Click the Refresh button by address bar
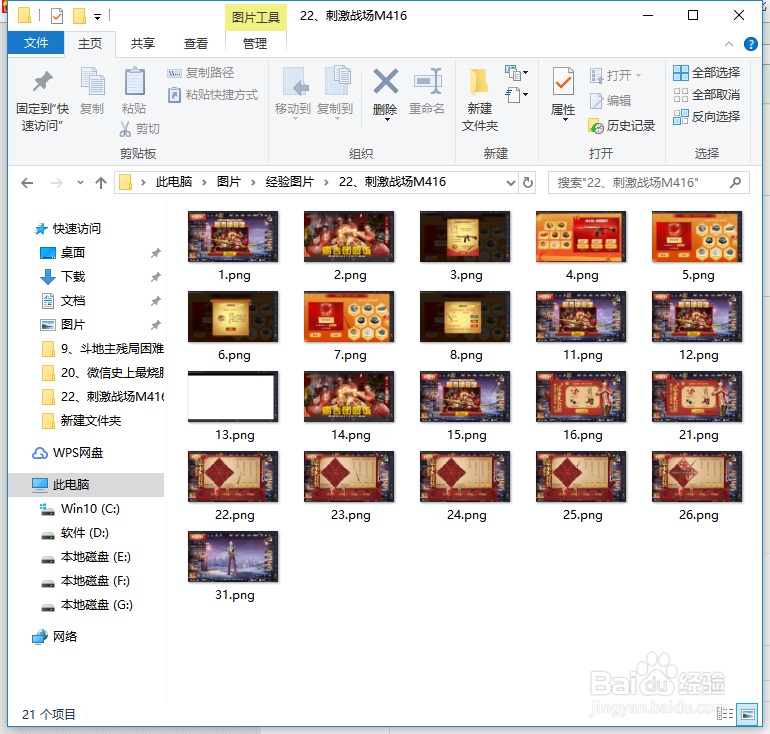 coord(528,183)
